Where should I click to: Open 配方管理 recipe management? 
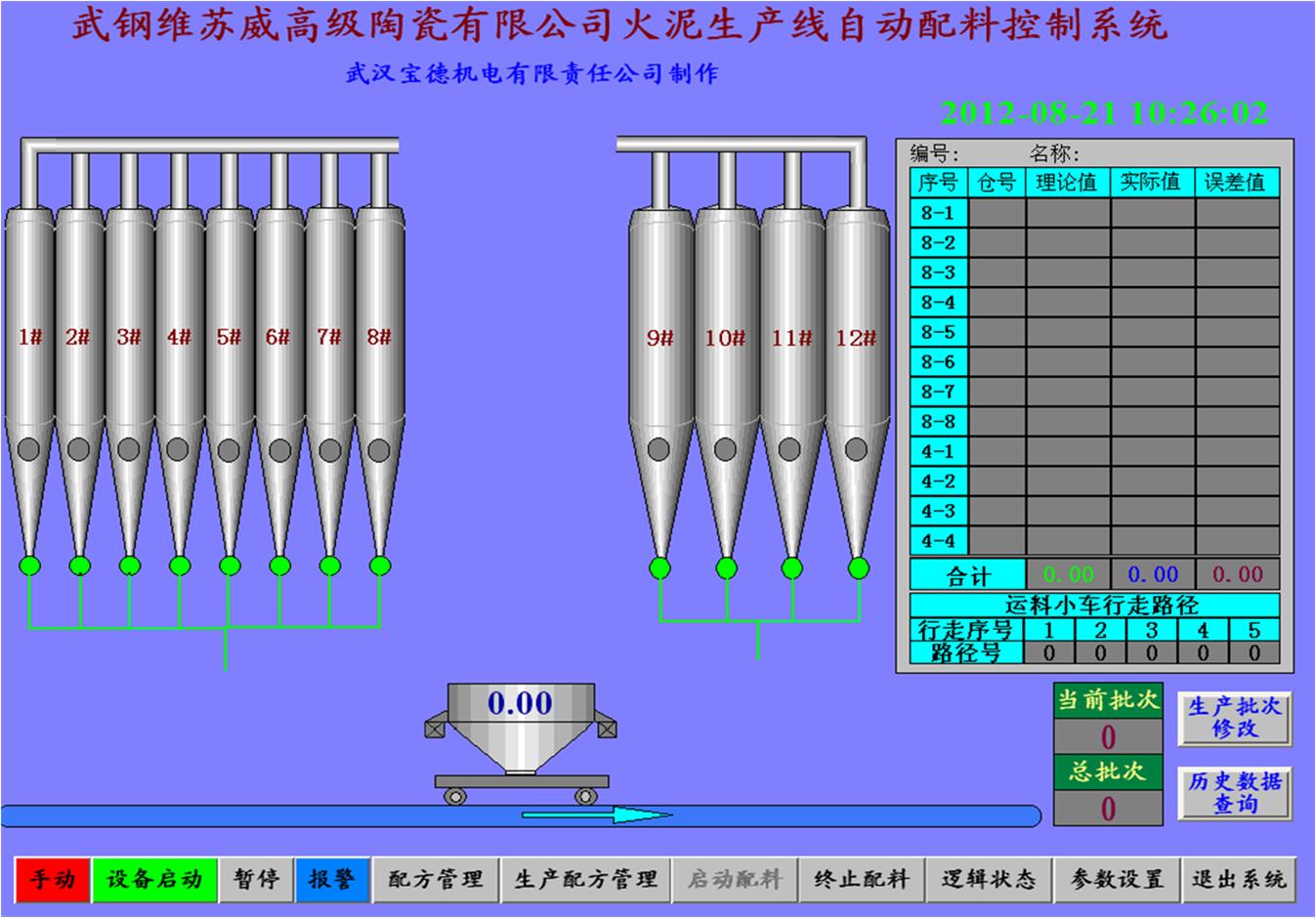point(435,879)
